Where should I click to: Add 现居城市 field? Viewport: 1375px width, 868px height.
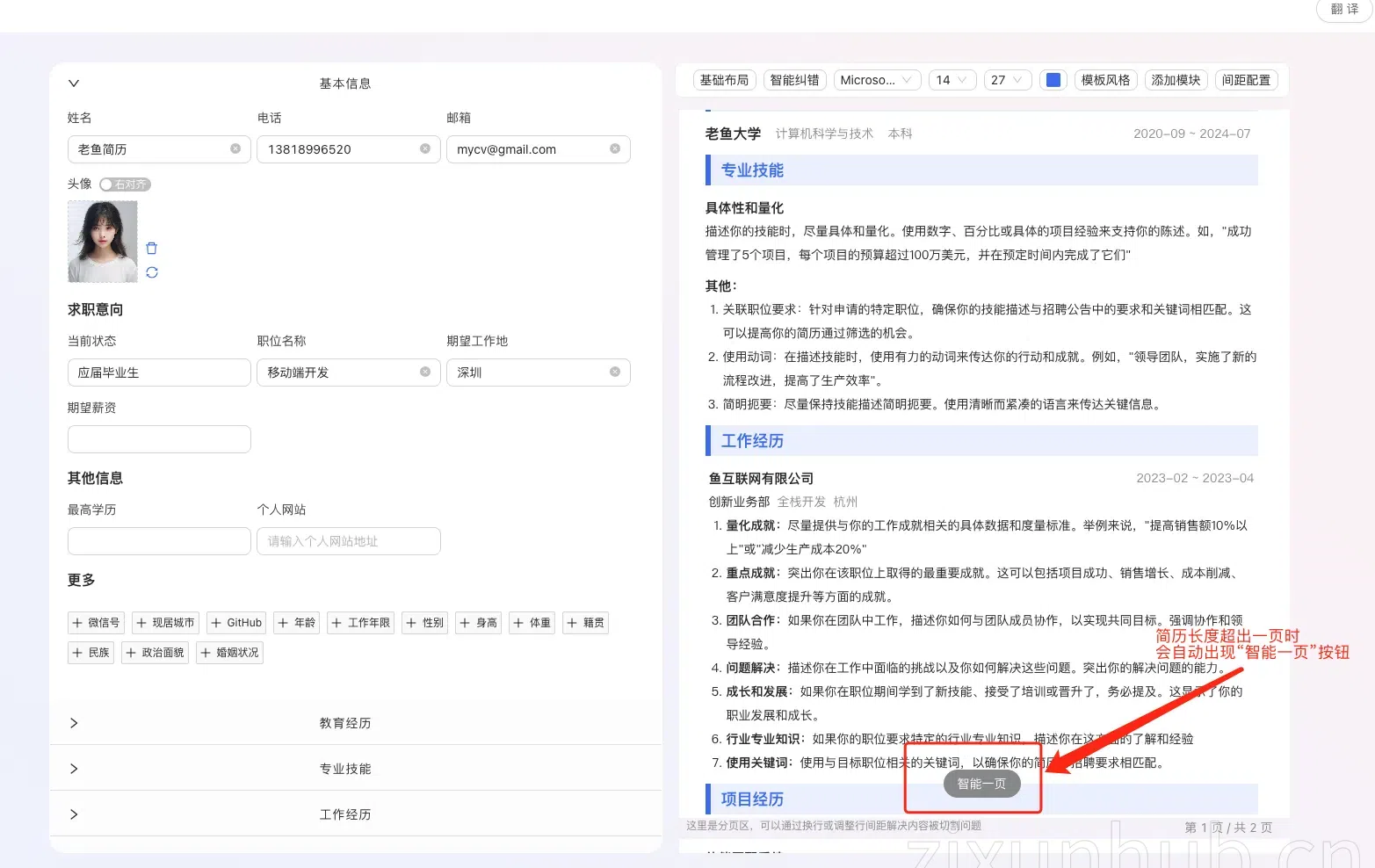[165, 623]
